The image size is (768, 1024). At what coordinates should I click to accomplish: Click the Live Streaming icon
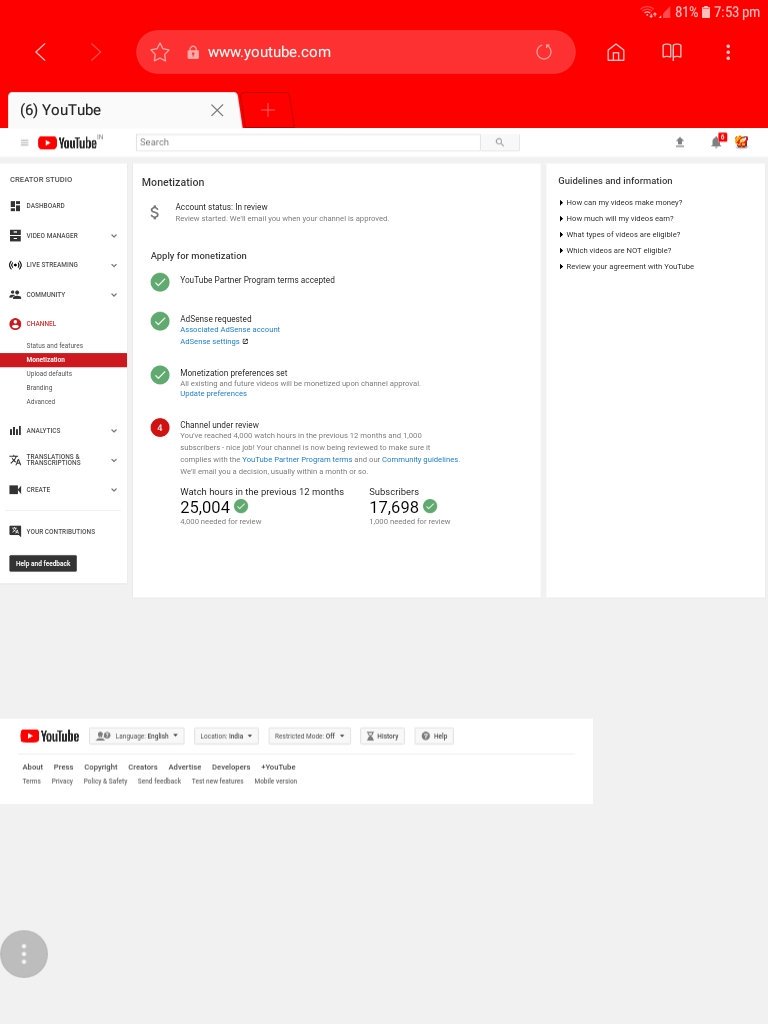click(15, 265)
